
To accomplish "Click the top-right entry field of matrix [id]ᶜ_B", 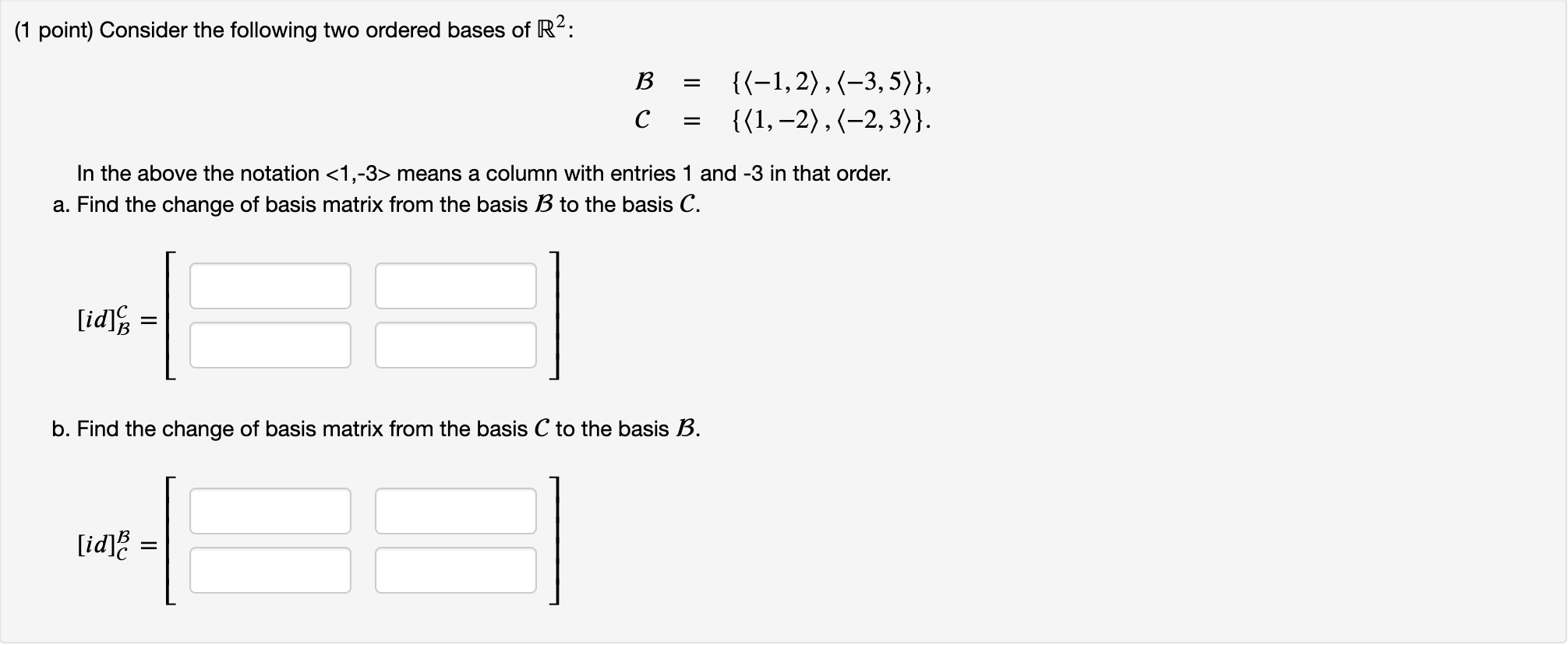I will (x=456, y=286).
